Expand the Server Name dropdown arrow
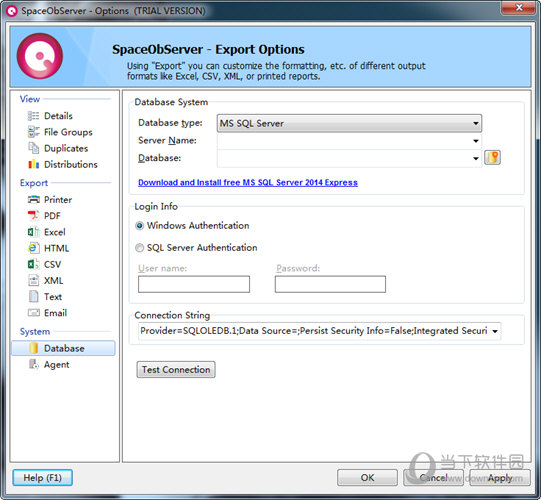 (x=476, y=141)
